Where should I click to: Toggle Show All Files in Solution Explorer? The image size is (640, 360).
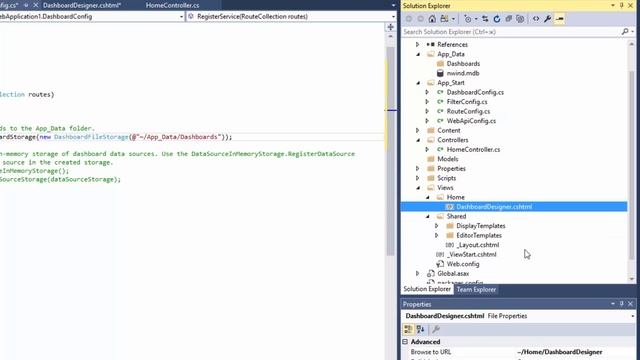[x=520, y=19]
